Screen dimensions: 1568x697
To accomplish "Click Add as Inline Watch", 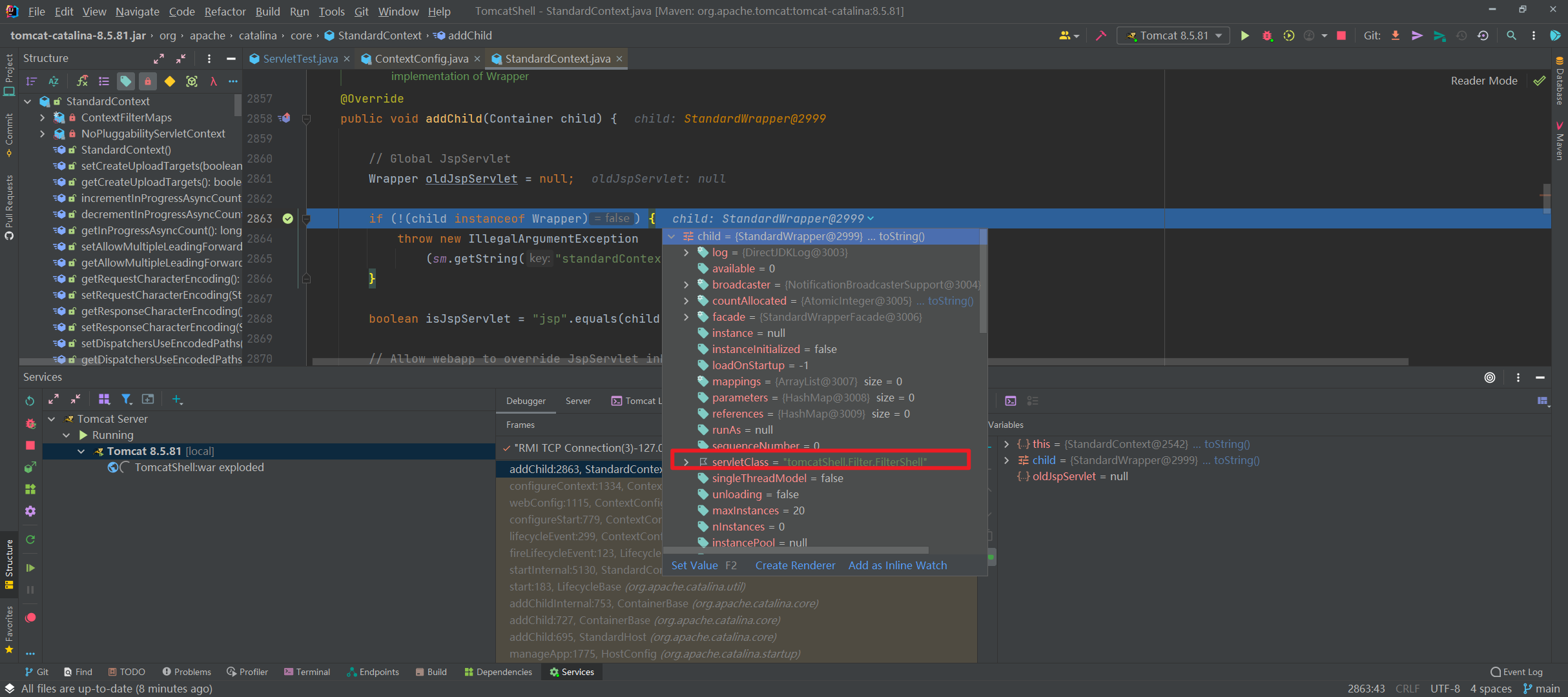I will (897, 565).
